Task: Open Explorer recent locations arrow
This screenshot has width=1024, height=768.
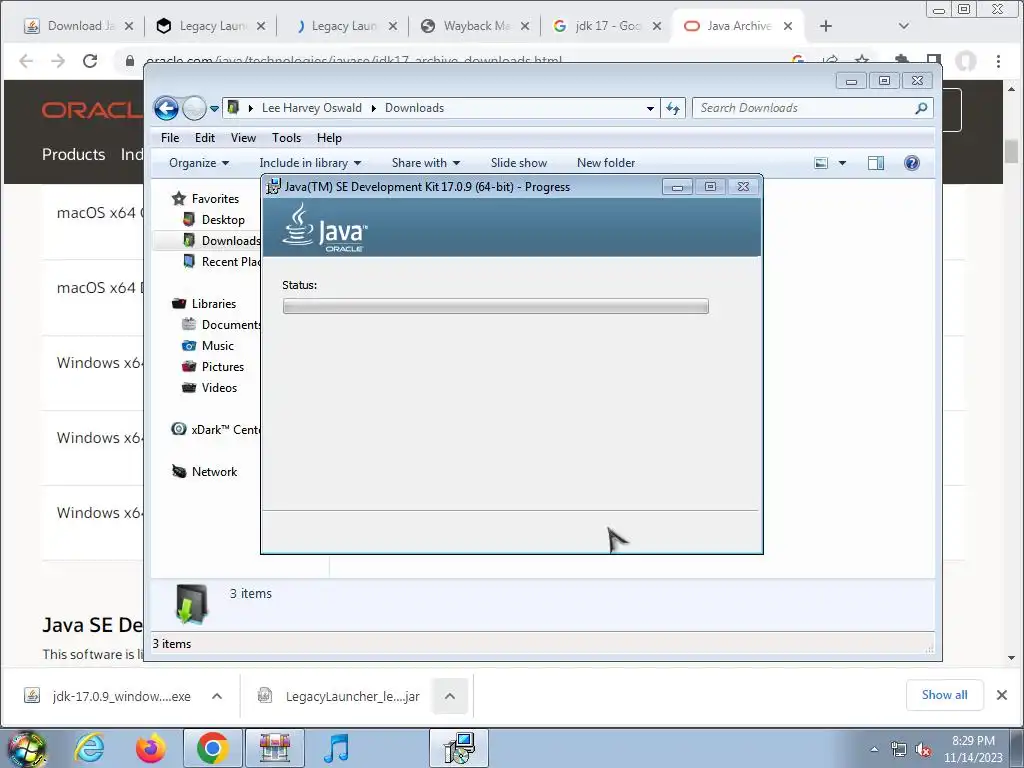Action: coord(214,109)
